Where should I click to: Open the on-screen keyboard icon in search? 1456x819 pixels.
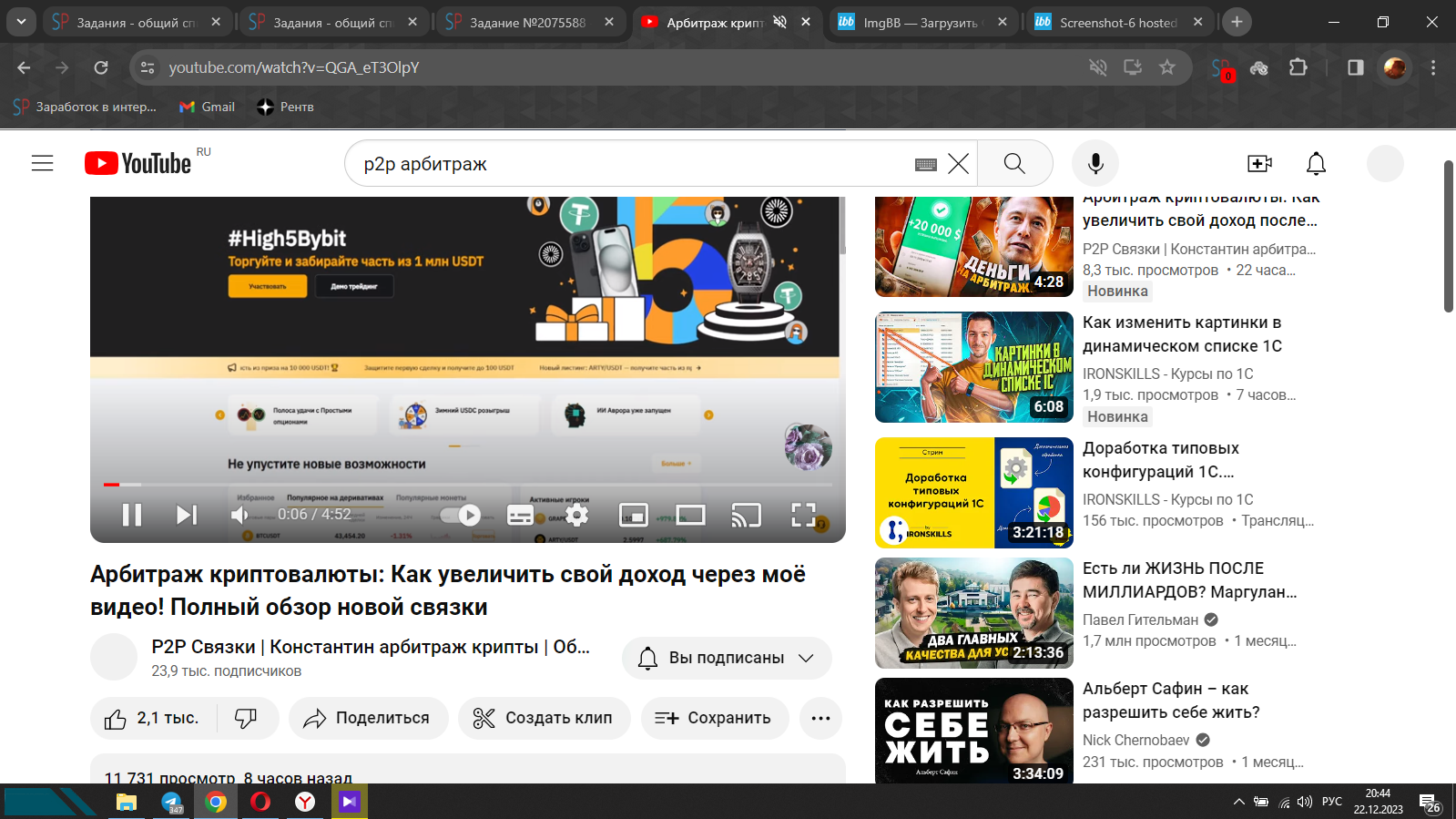pos(926,164)
